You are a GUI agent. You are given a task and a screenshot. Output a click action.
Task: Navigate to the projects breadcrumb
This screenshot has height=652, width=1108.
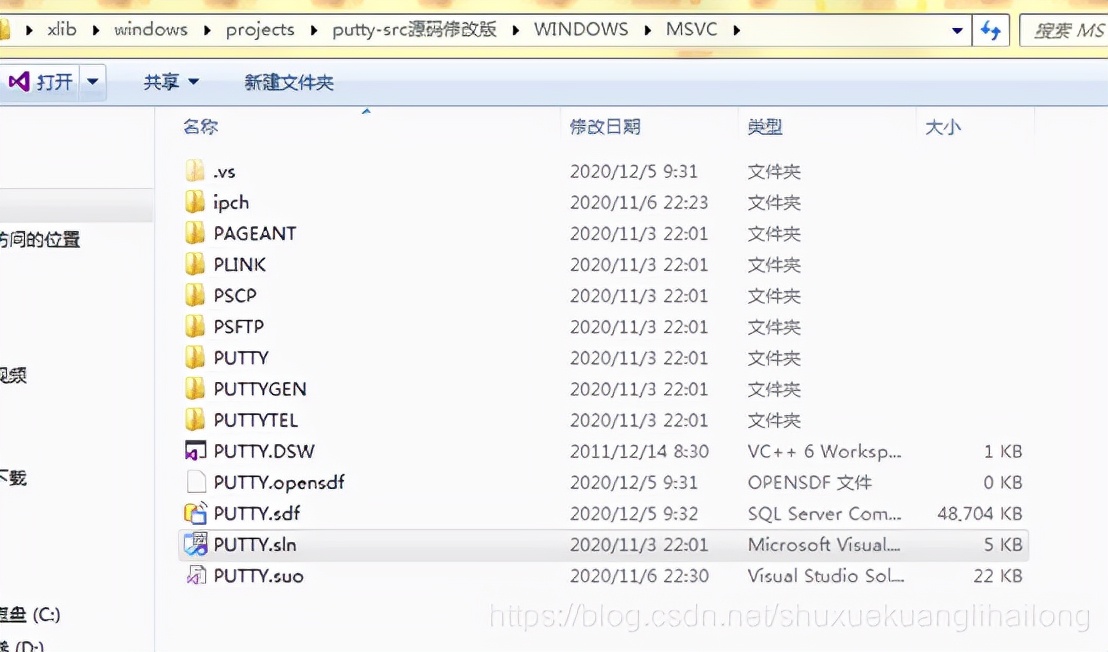[259, 30]
